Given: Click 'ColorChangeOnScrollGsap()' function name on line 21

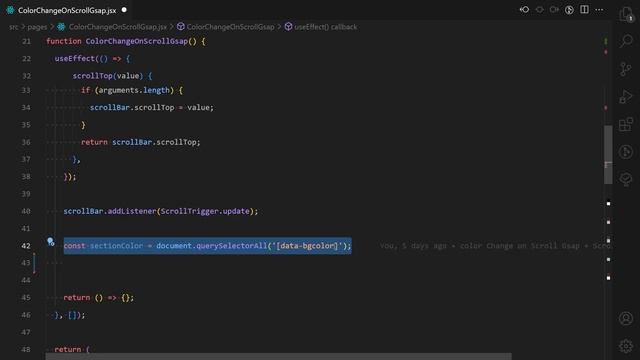Looking at the screenshot, I should coord(141,41).
